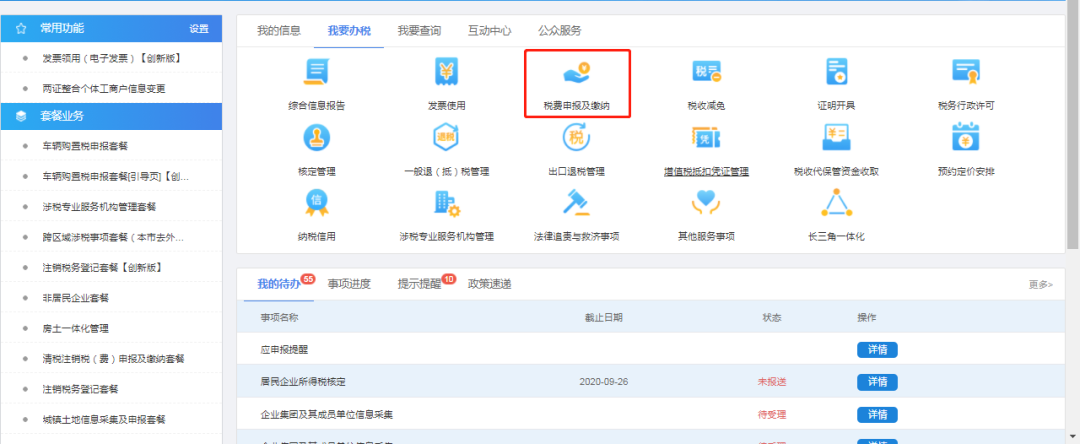
Task: Open 涉税专业服务机构管理 building icon
Action: click(446, 202)
